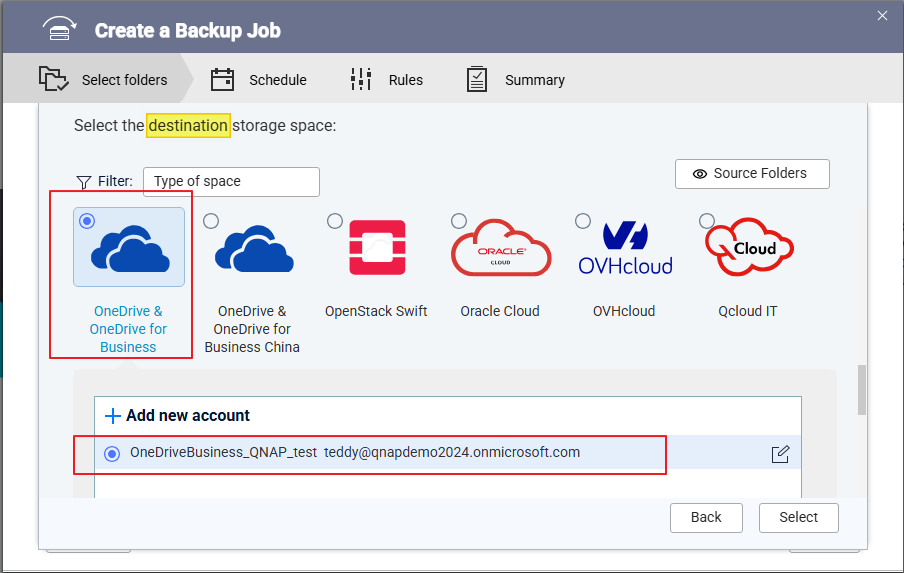Click the OVHcloud logo icon

pyautogui.click(x=625, y=247)
